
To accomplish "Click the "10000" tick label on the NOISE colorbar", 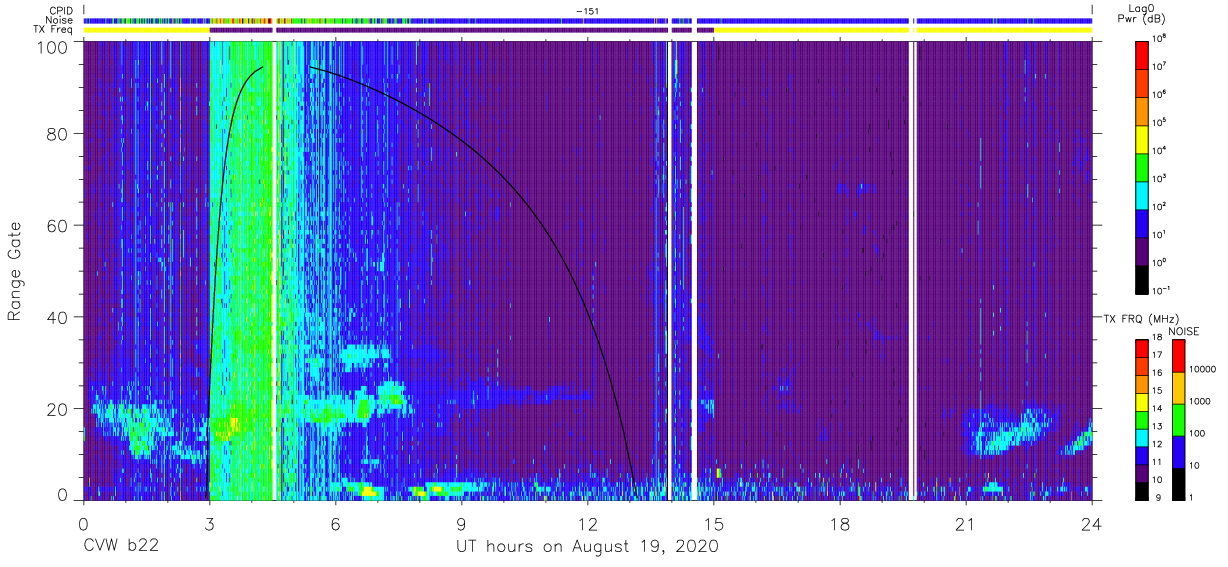I will click(1203, 369).
